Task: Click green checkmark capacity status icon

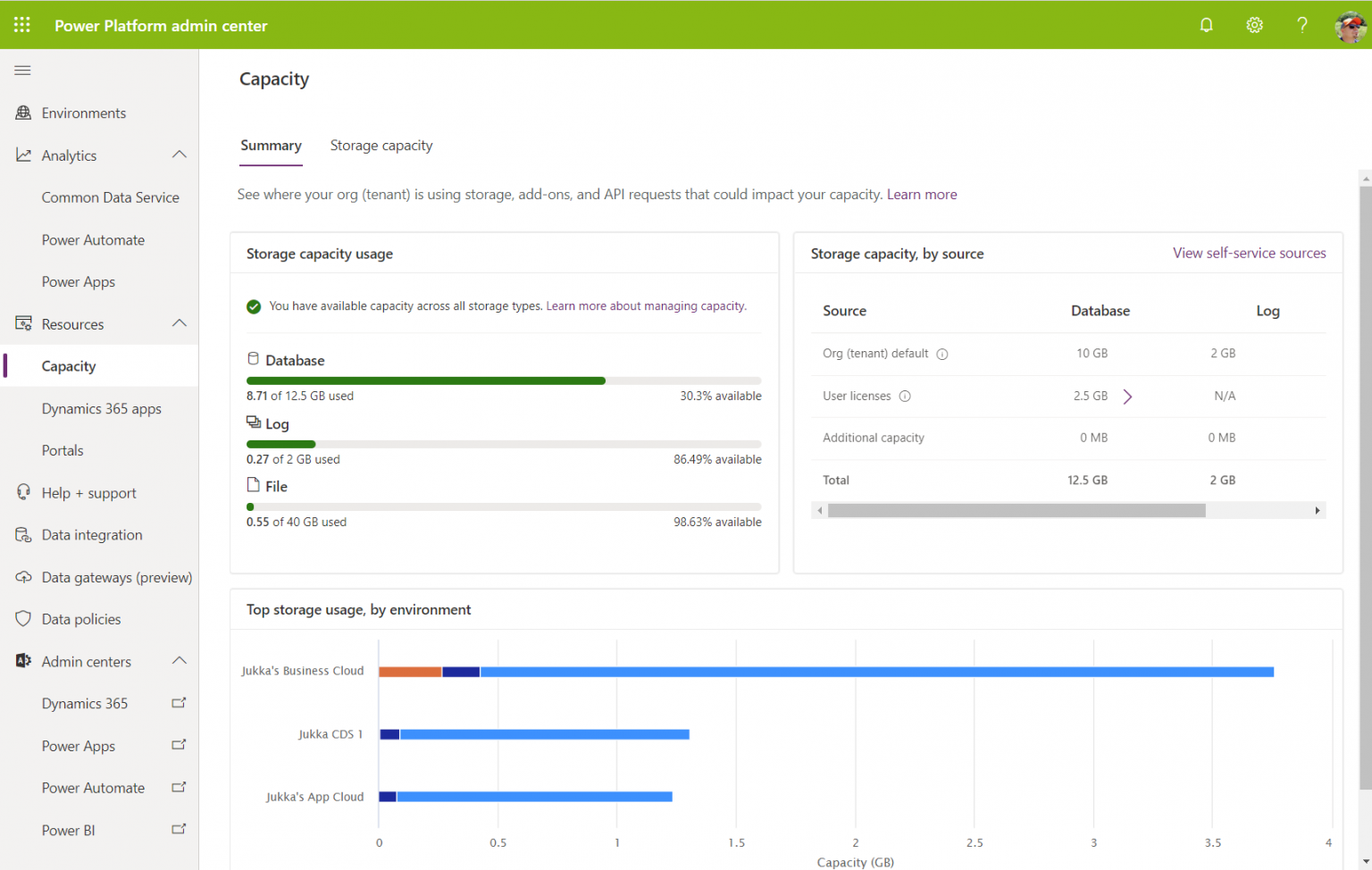Action: pyautogui.click(x=254, y=306)
